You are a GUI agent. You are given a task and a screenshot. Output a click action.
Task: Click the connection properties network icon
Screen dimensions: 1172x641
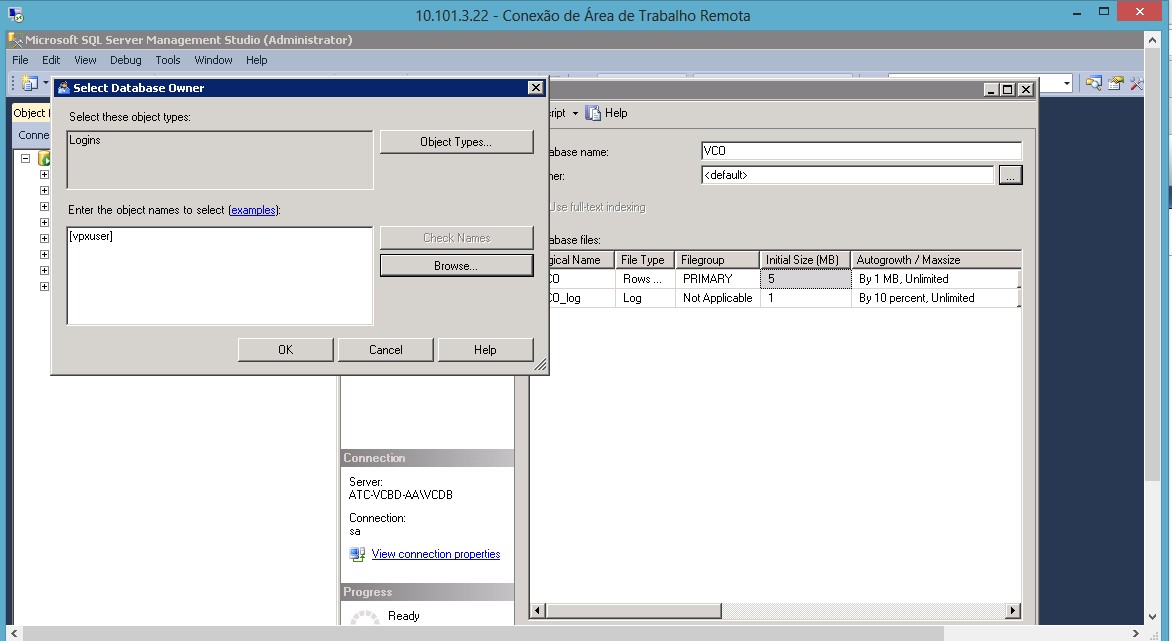click(357, 554)
